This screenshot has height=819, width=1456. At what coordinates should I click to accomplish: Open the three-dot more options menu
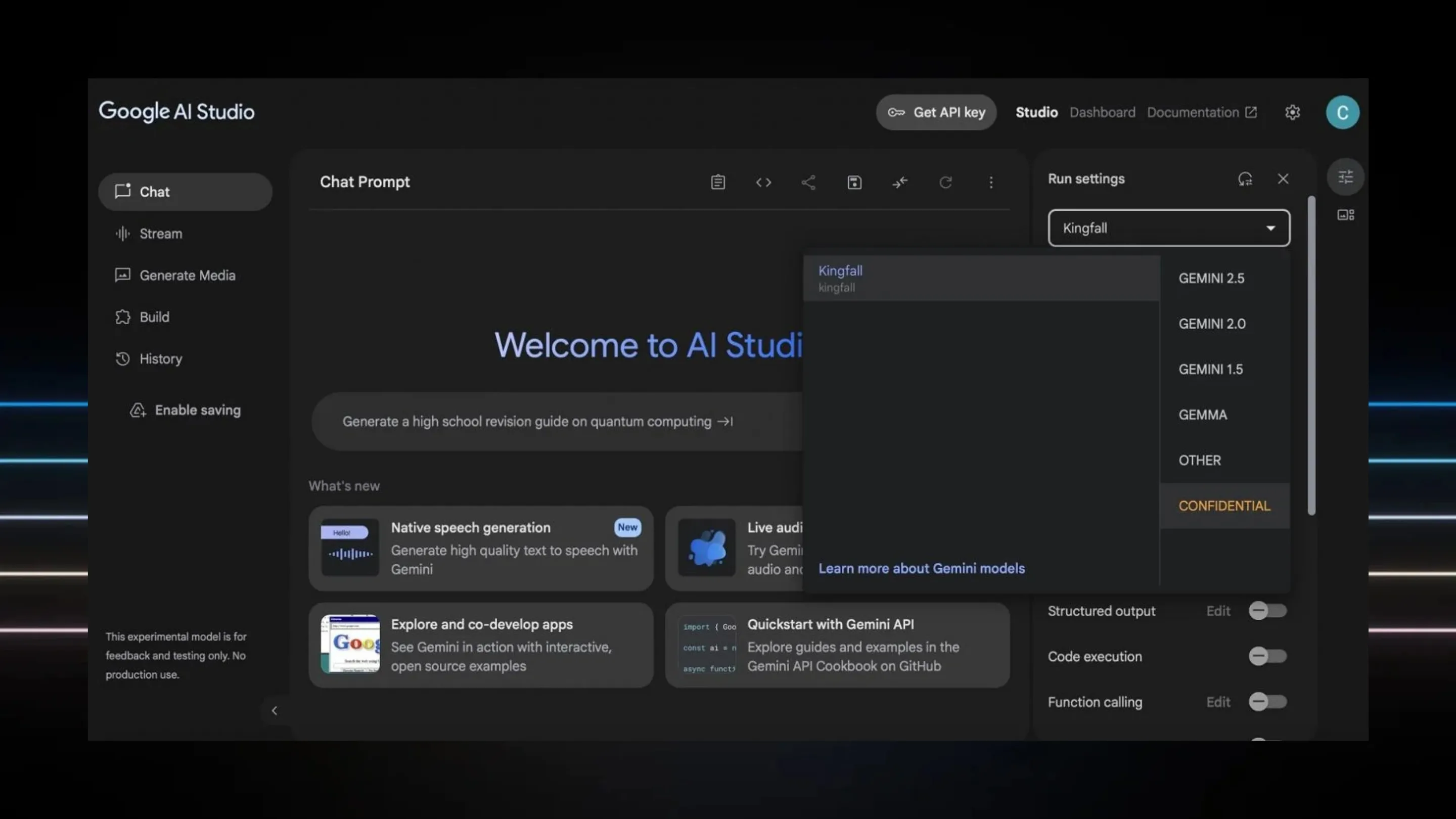[991, 182]
